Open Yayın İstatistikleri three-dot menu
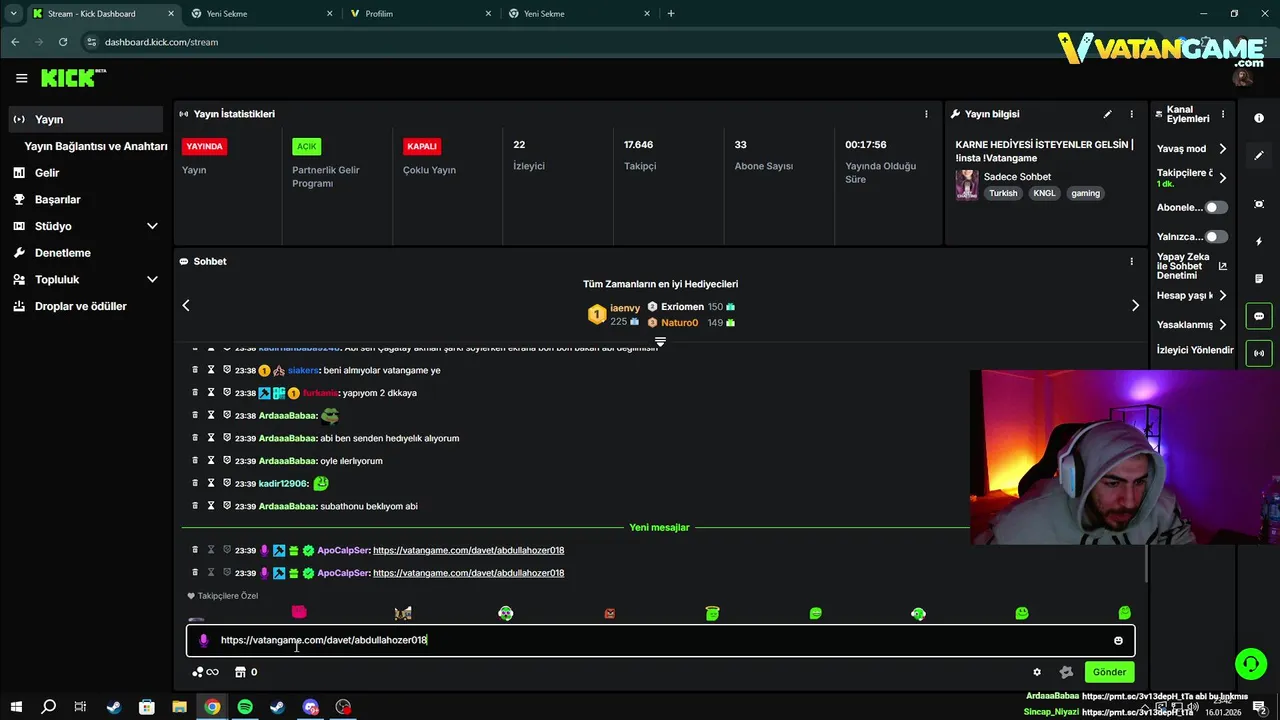This screenshot has width=1280, height=720. coord(926,114)
